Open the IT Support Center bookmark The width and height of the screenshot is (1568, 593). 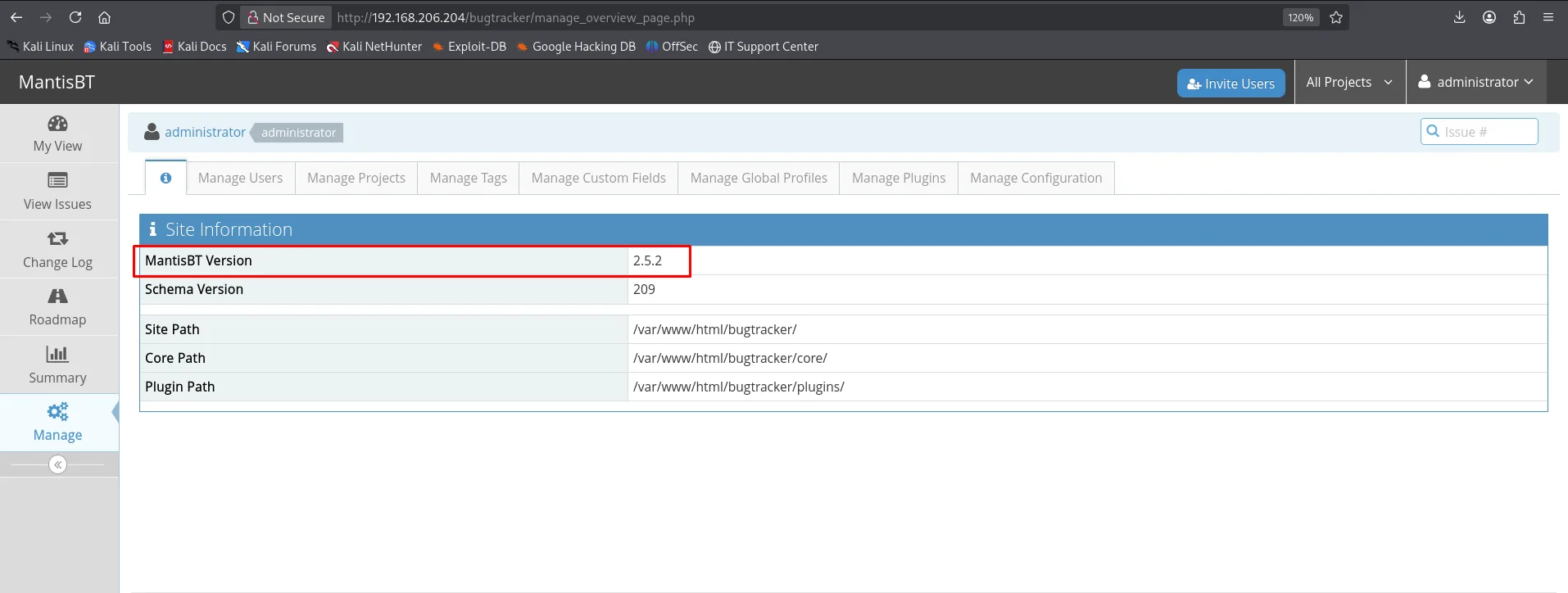[764, 47]
